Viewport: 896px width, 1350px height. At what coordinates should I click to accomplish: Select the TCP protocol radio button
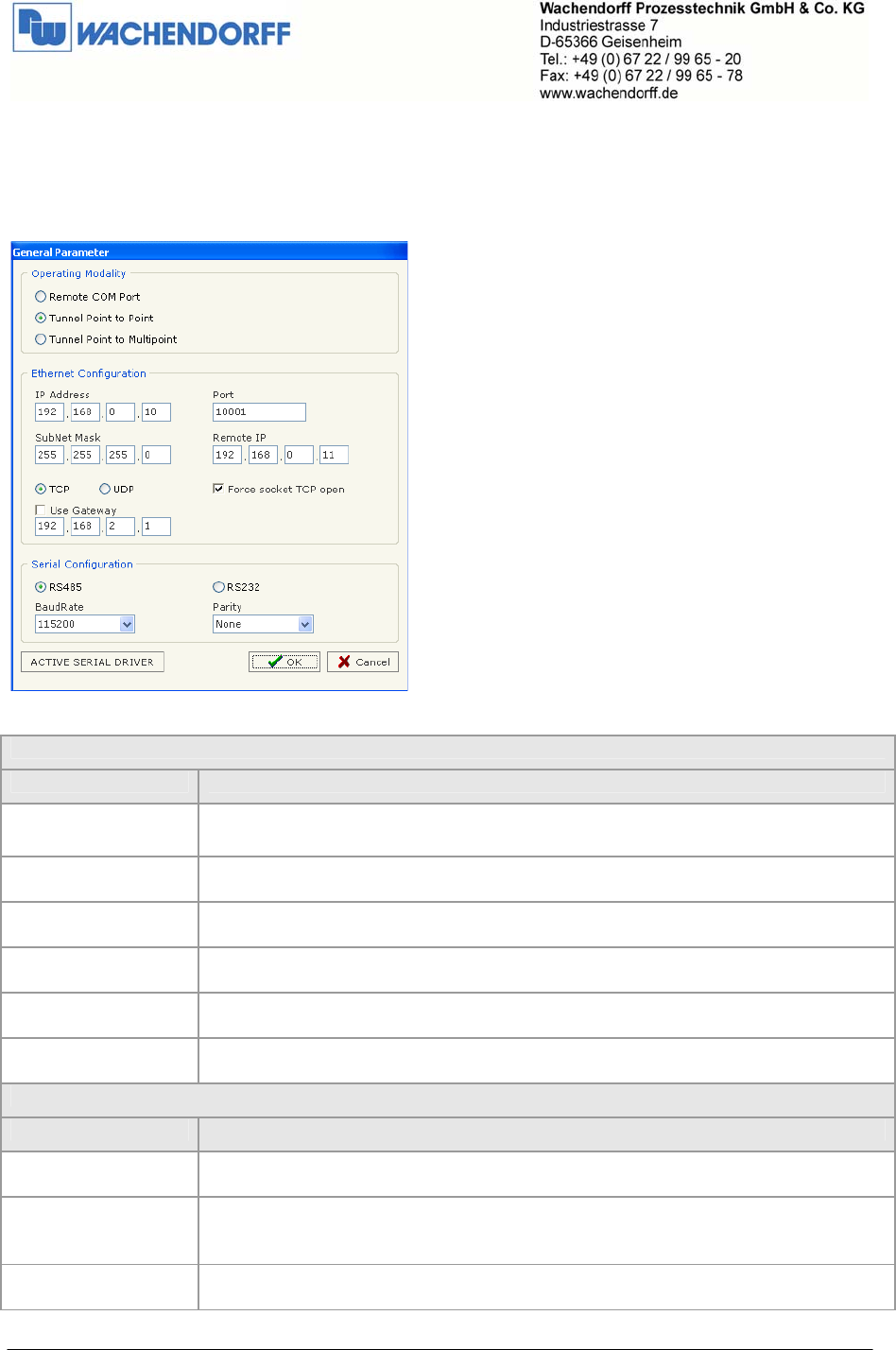(x=41, y=489)
